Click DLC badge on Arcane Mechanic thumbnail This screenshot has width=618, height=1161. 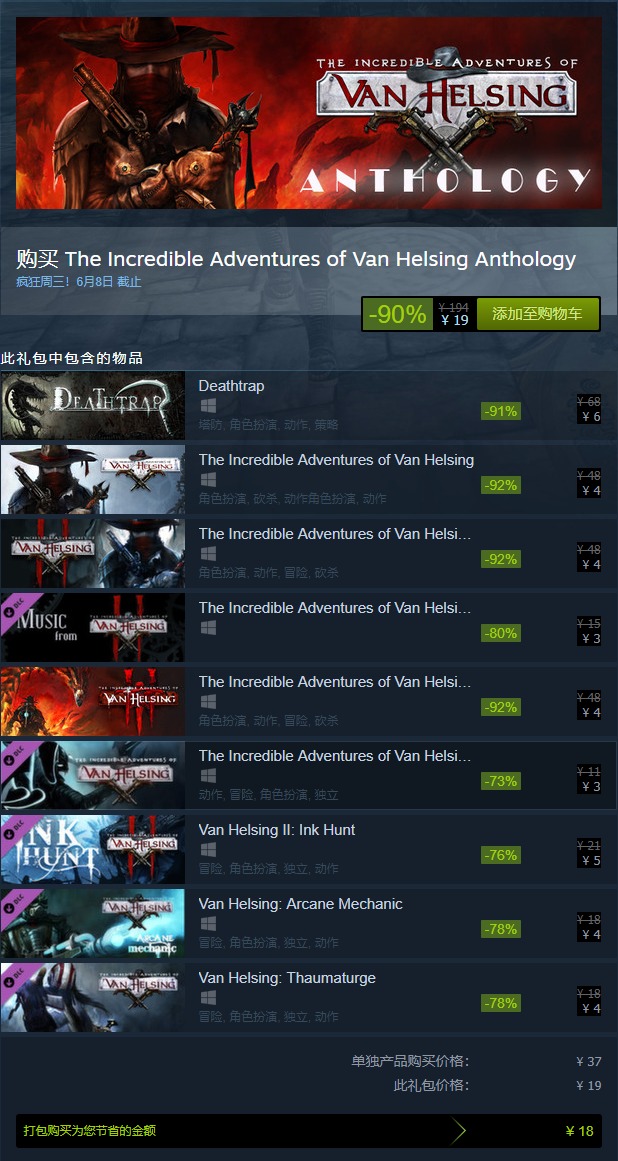(15, 903)
